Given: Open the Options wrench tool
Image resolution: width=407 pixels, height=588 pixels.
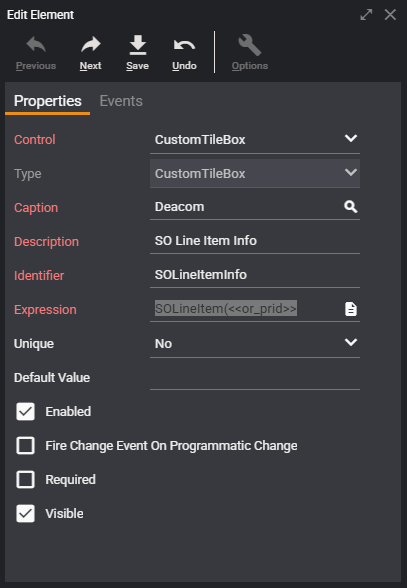Looking at the screenshot, I should click(x=250, y=45).
